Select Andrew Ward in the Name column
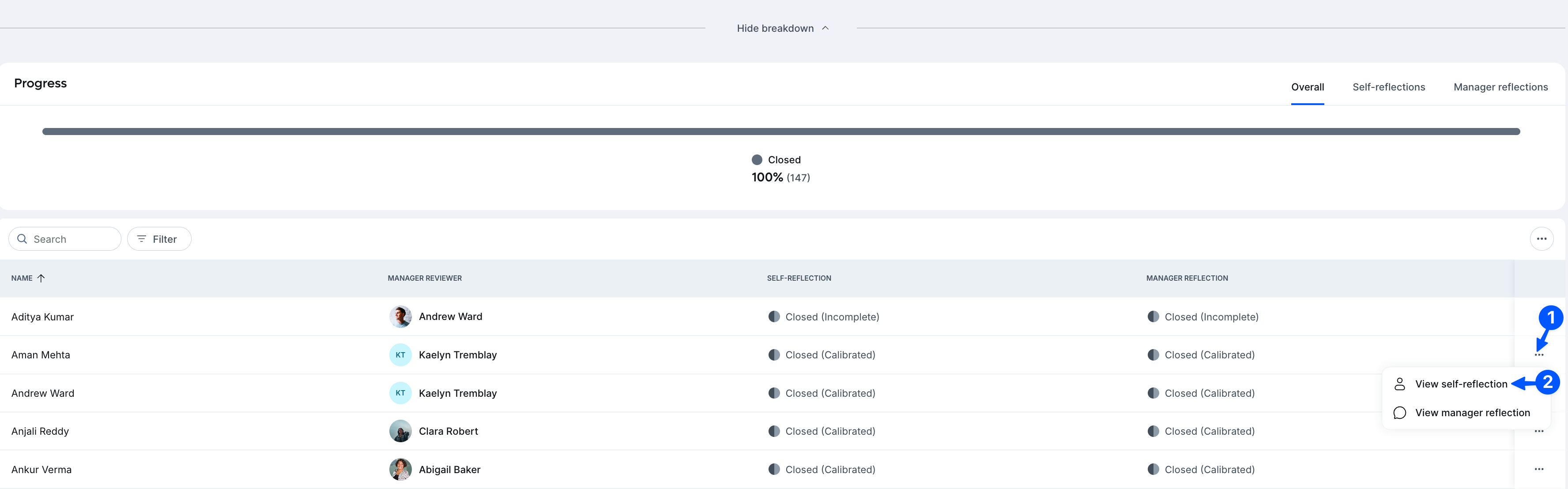 click(x=43, y=393)
